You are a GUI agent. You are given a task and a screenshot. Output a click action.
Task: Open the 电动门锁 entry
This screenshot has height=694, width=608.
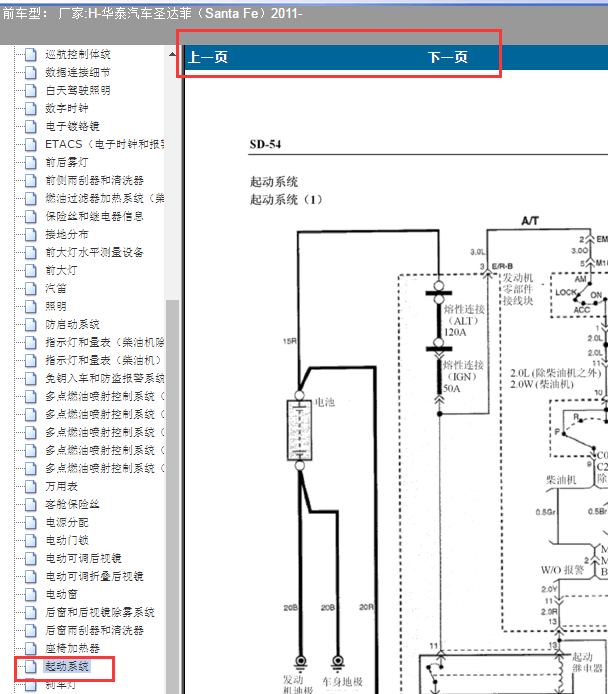pos(67,540)
